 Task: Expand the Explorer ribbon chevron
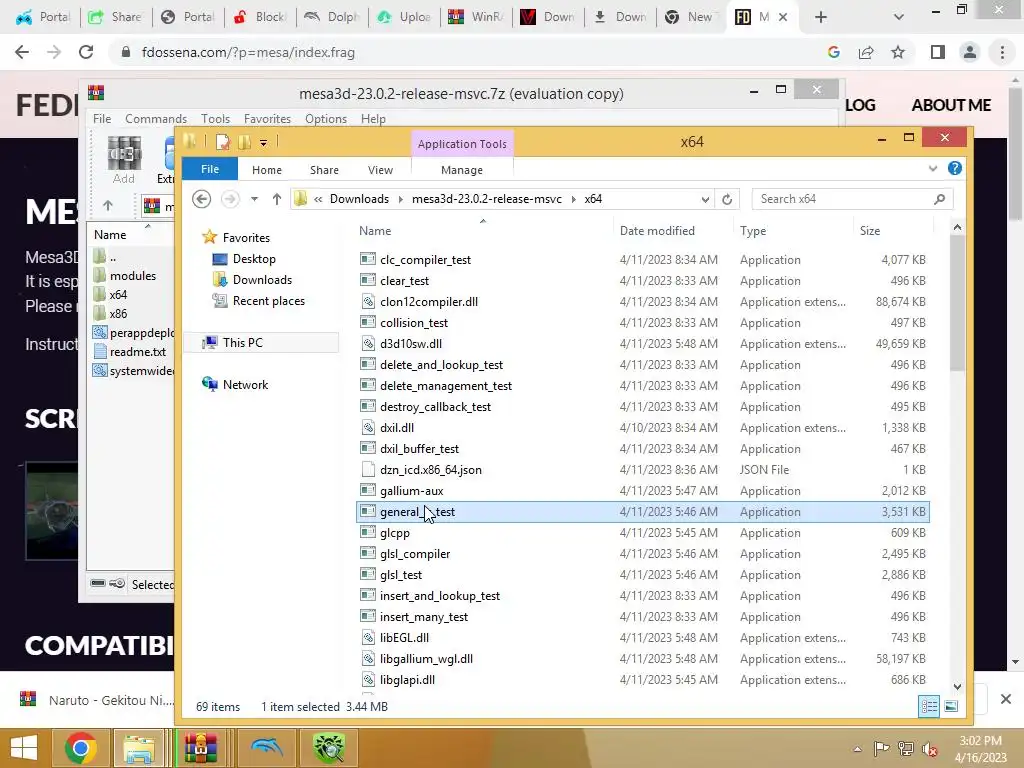pyautogui.click(x=933, y=168)
